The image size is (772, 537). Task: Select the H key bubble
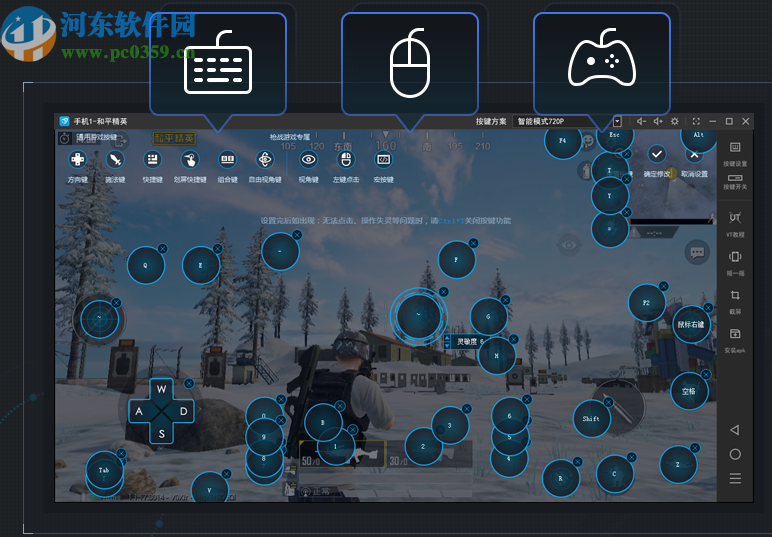[x=497, y=355]
